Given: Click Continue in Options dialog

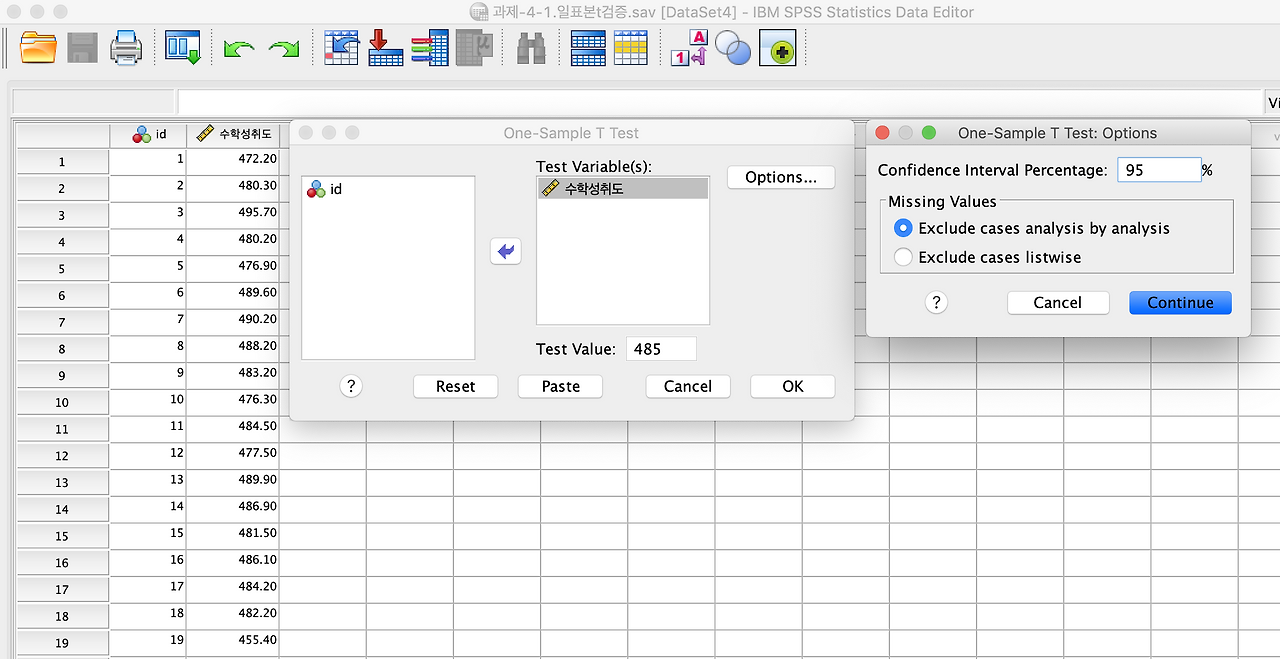Looking at the screenshot, I should [x=1180, y=302].
